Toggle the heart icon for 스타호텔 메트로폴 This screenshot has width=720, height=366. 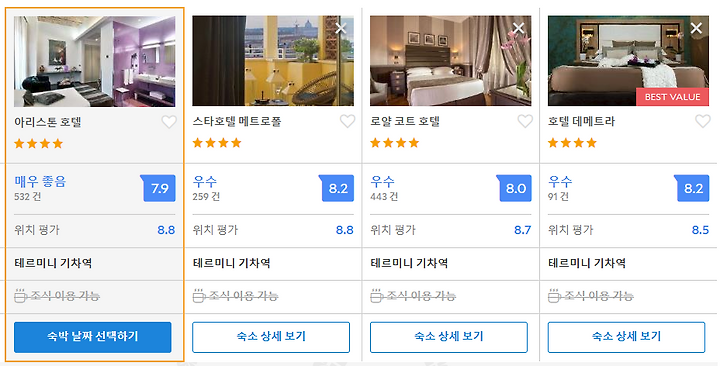click(347, 121)
